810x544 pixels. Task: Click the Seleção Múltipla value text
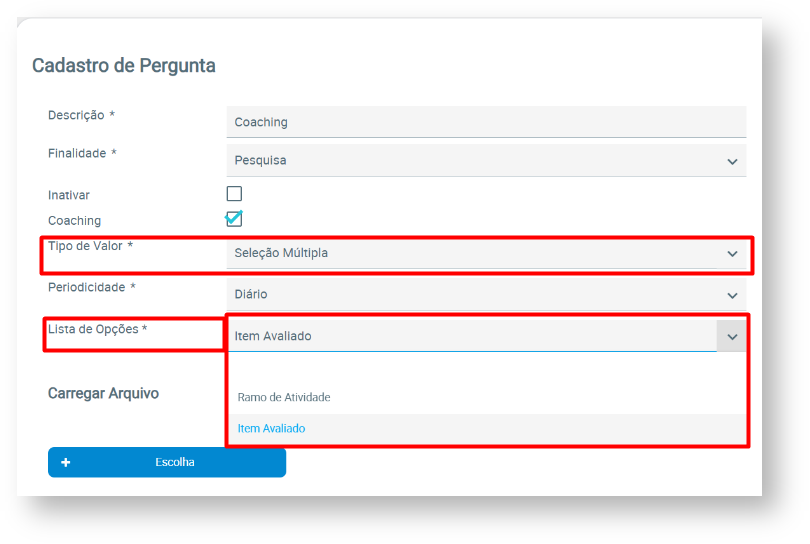(x=281, y=253)
